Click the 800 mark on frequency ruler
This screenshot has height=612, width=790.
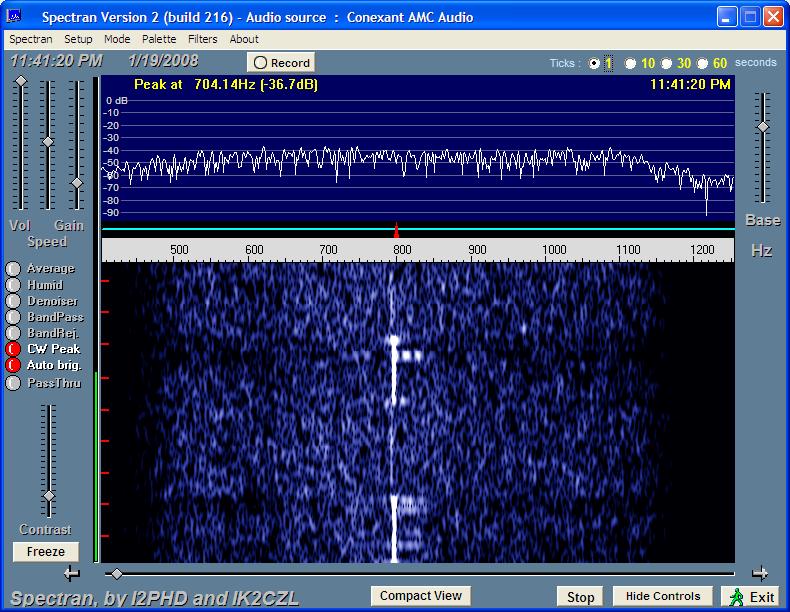(x=402, y=250)
